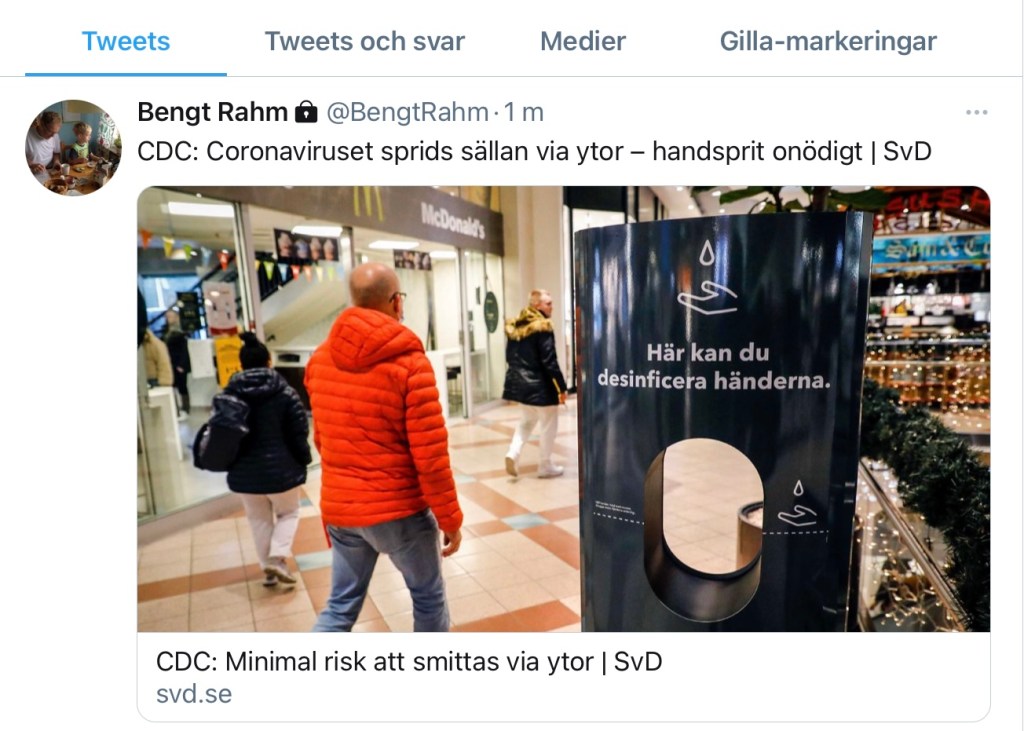Image resolution: width=1024 pixels, height=731 pixels.
Task: Open the Tweets och svar tab
Action: pyautogui.click(x=364, y=41)
